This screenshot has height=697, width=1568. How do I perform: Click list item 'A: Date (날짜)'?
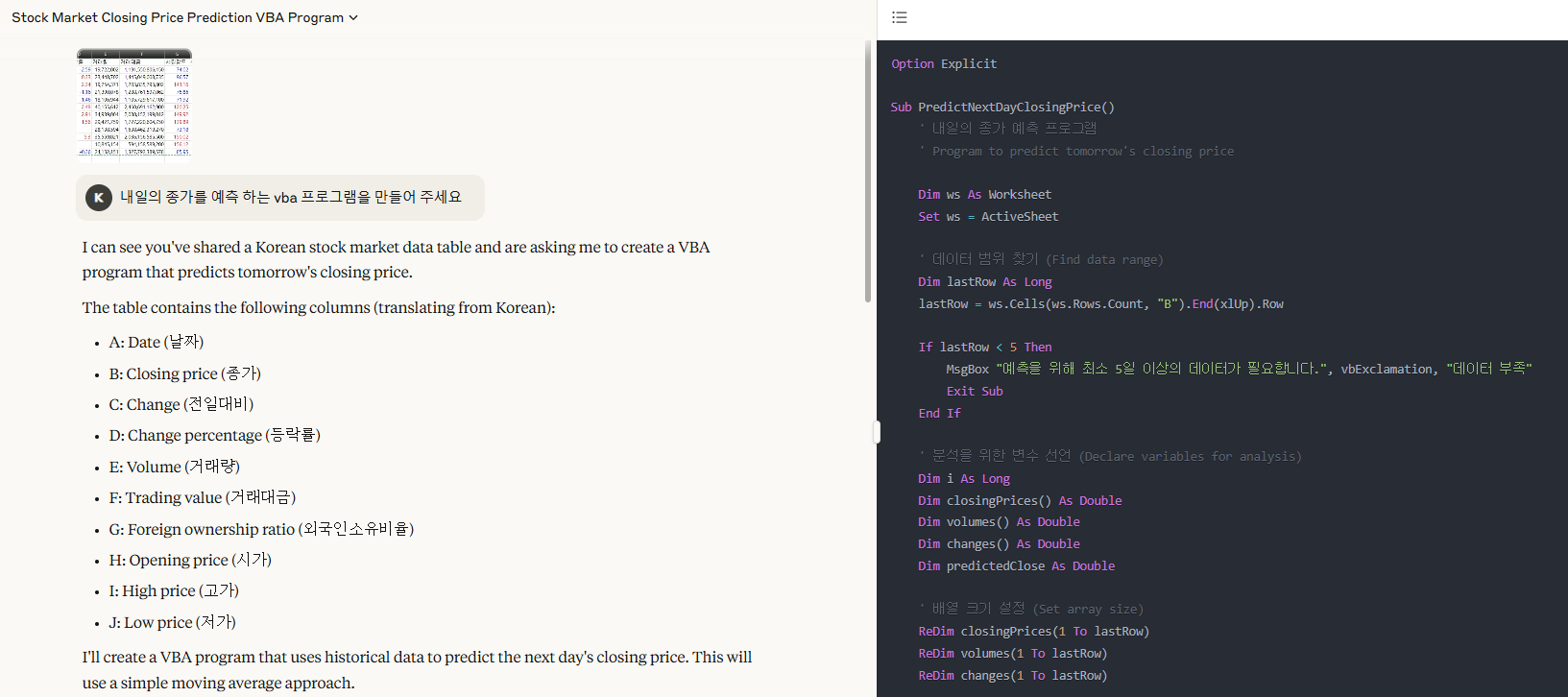(157, 342)
